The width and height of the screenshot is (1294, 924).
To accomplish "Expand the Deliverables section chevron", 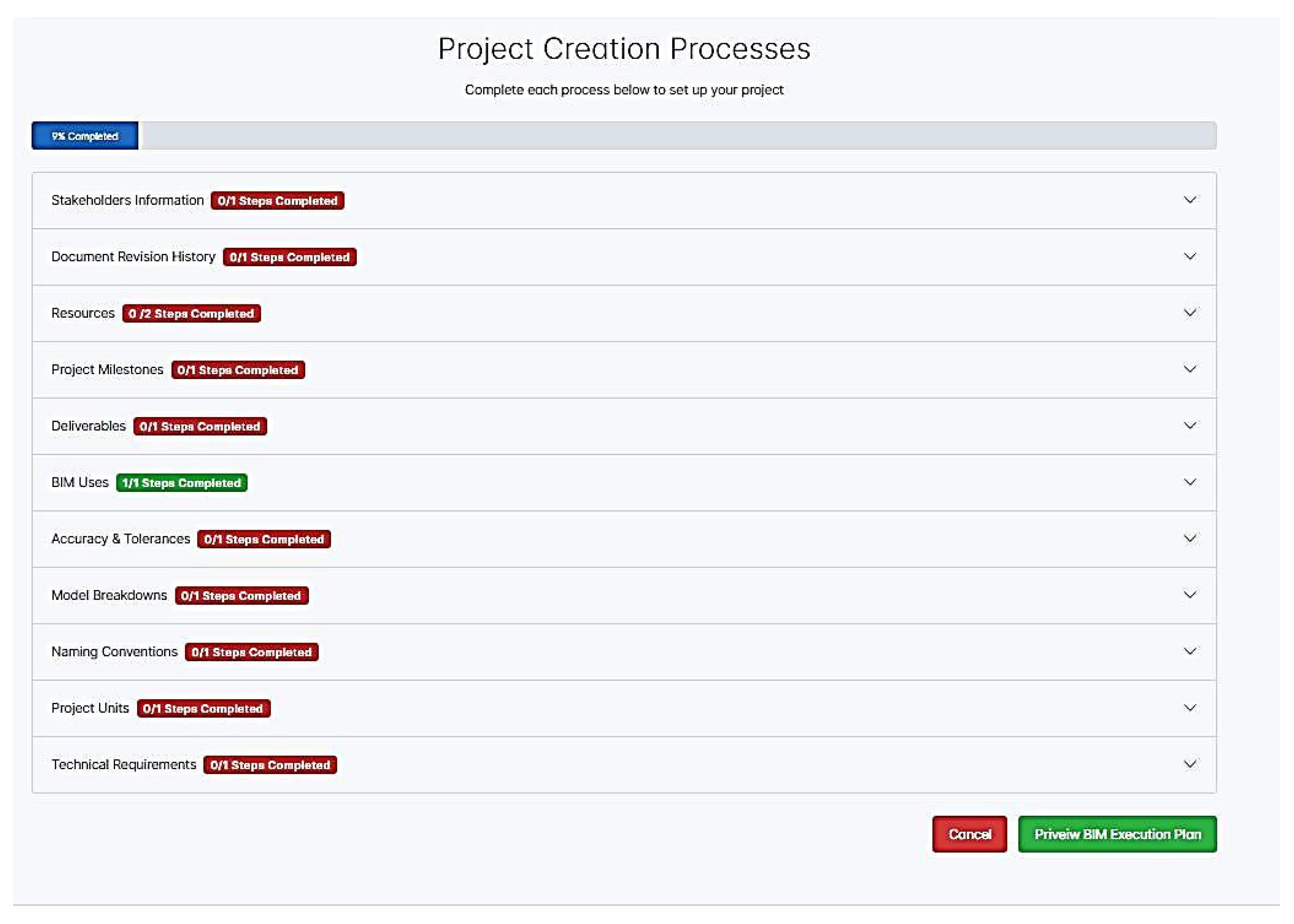I will (1189, 426).
